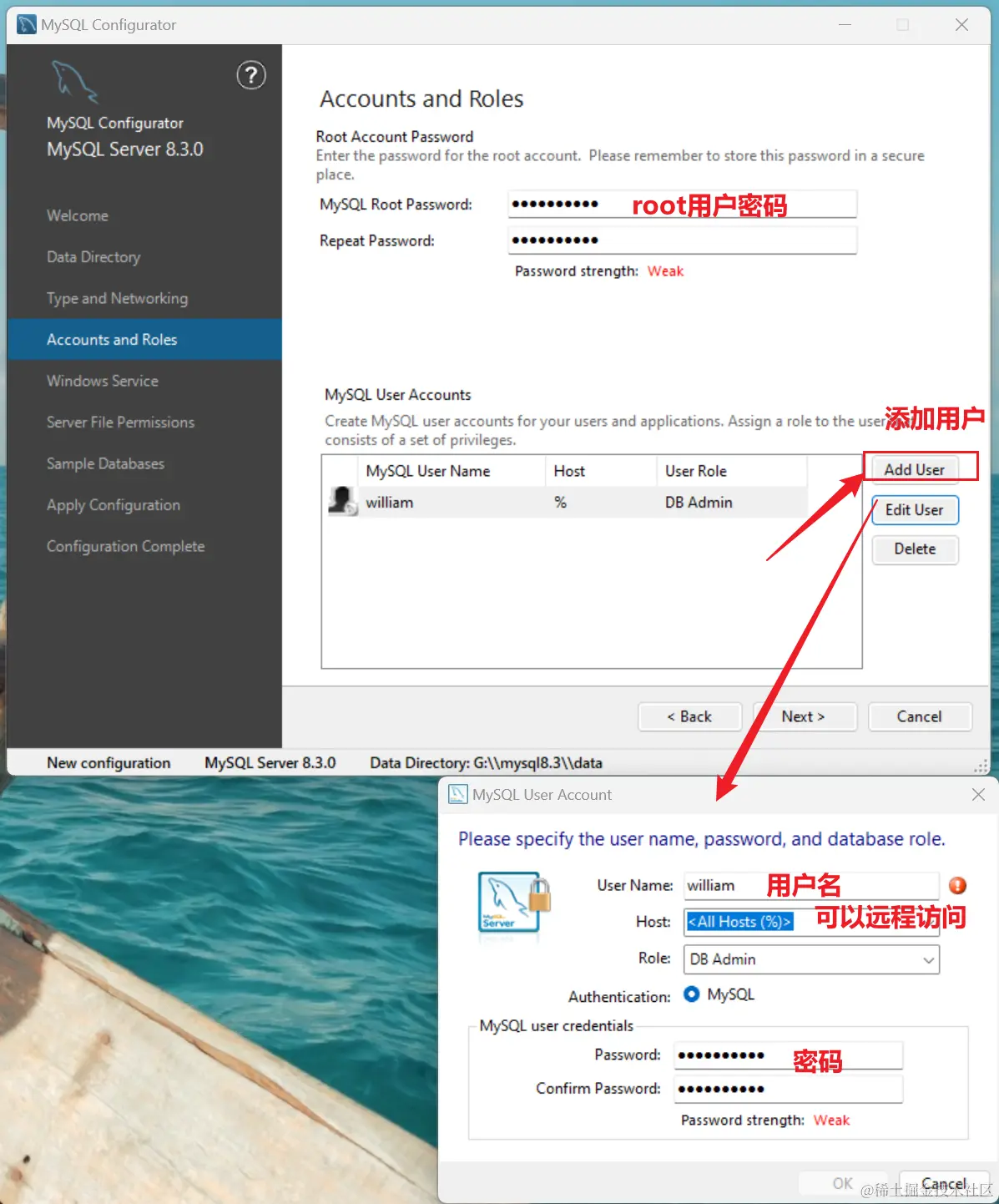
Task: Click OK in the User Account dialog
Action: pos(843,1183)
